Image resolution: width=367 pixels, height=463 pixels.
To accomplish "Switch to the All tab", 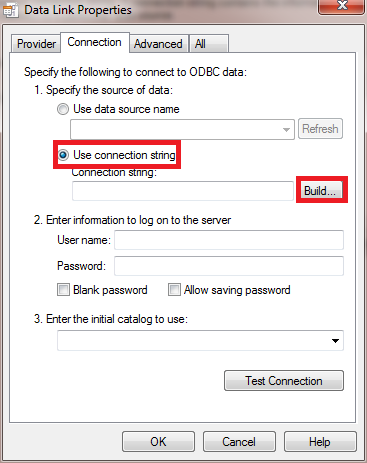I will point(209,44).
